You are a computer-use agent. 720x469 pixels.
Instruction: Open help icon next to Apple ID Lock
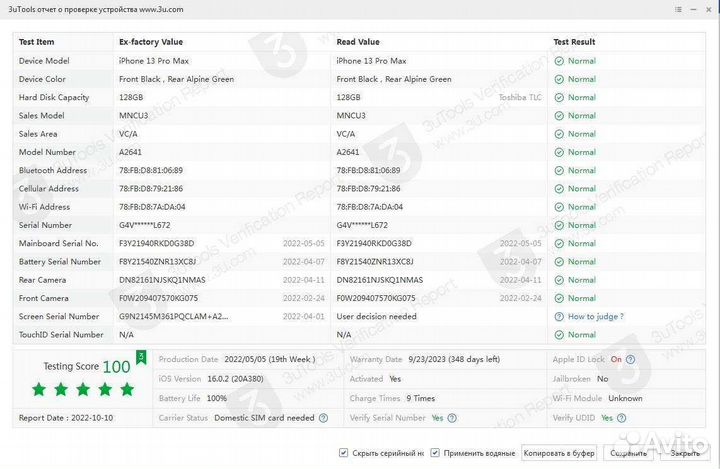click(x=630, y=359)
